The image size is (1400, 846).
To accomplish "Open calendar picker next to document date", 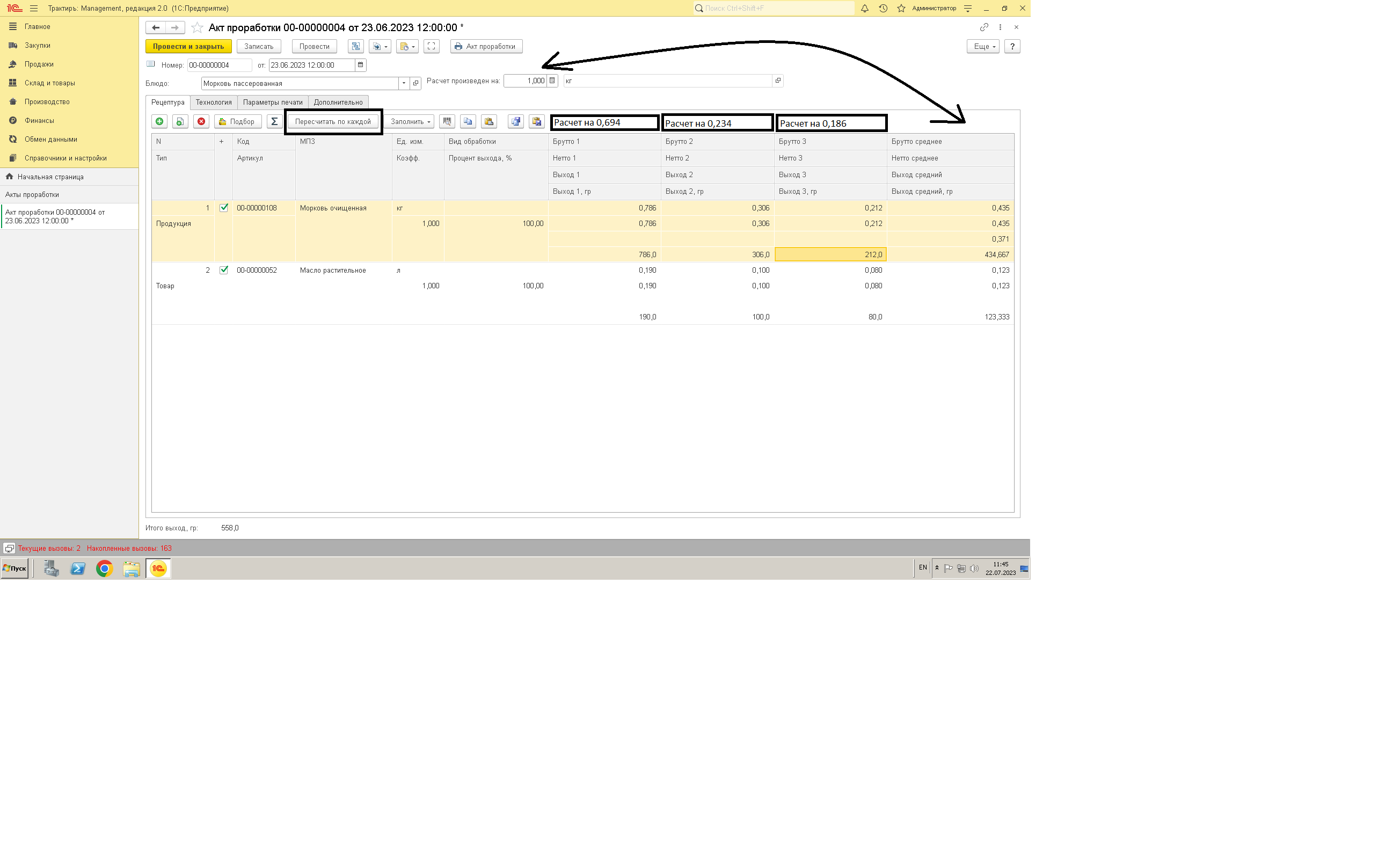I will [x=360, y=65].
